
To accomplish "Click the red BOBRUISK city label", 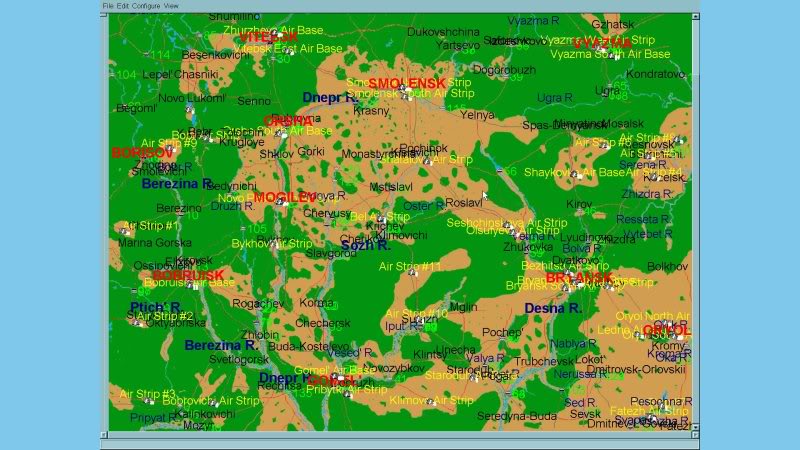I will point(189,276).
